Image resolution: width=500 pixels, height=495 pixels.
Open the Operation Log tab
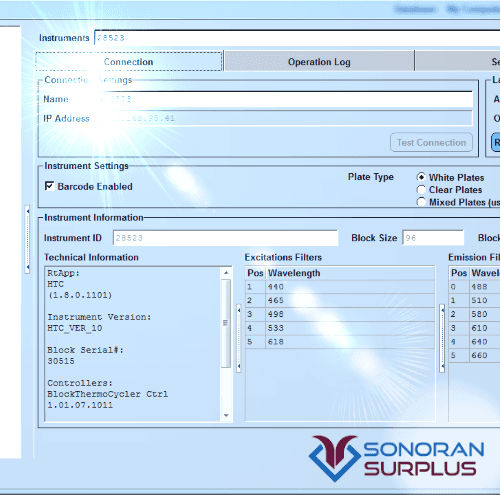click(x=319, y=61)
